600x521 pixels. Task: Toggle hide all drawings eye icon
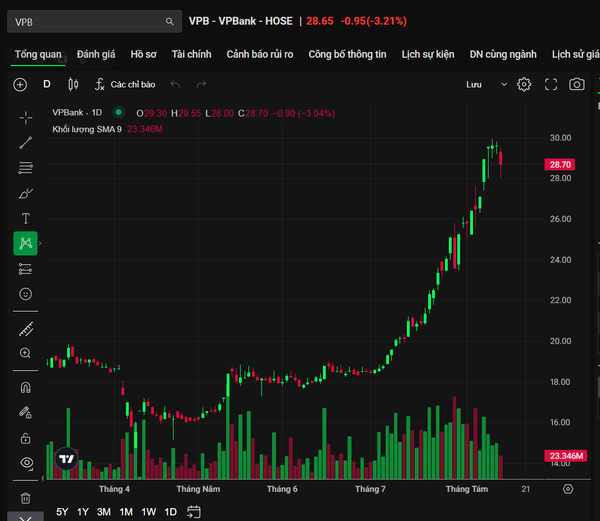coord(26,463)
